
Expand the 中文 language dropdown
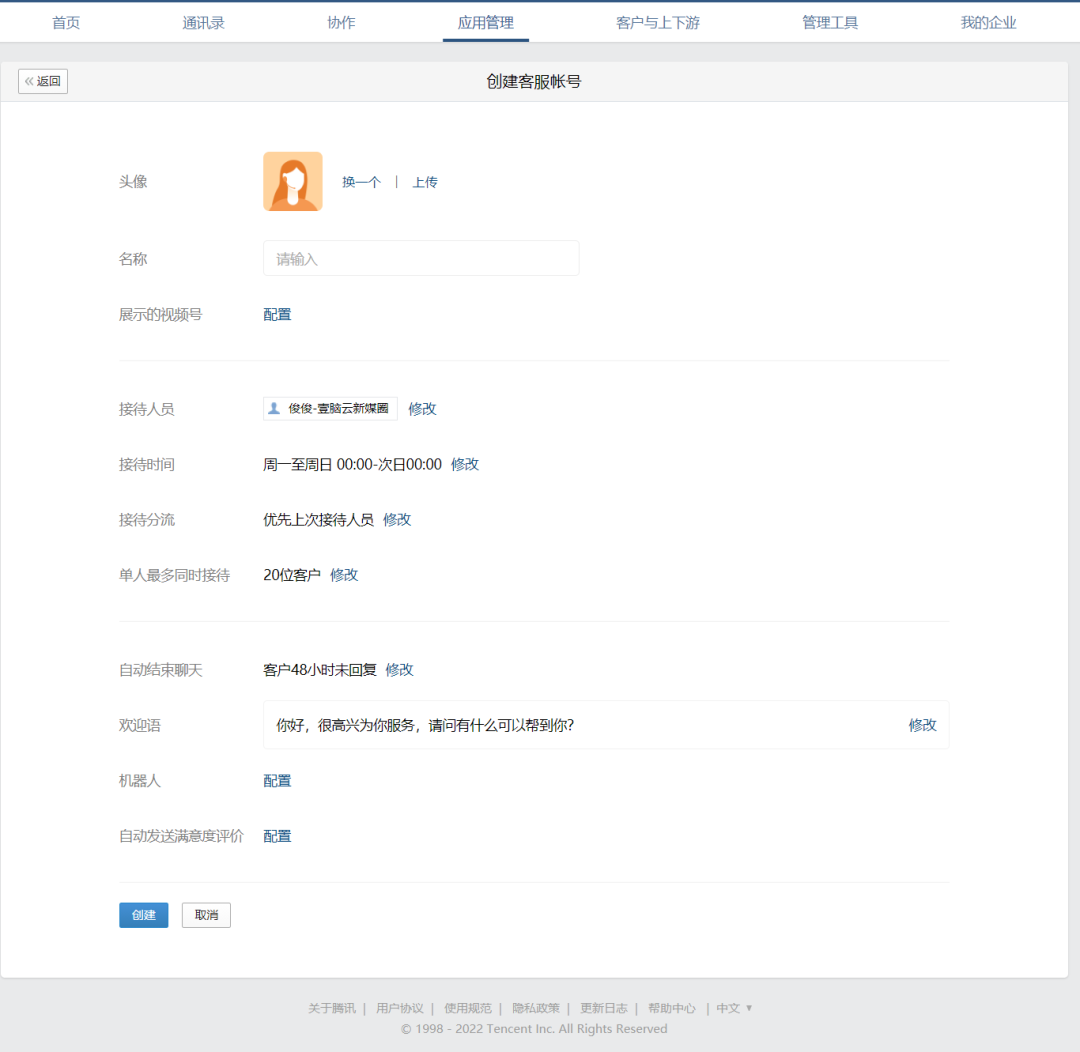click(x=734, y=1008)
